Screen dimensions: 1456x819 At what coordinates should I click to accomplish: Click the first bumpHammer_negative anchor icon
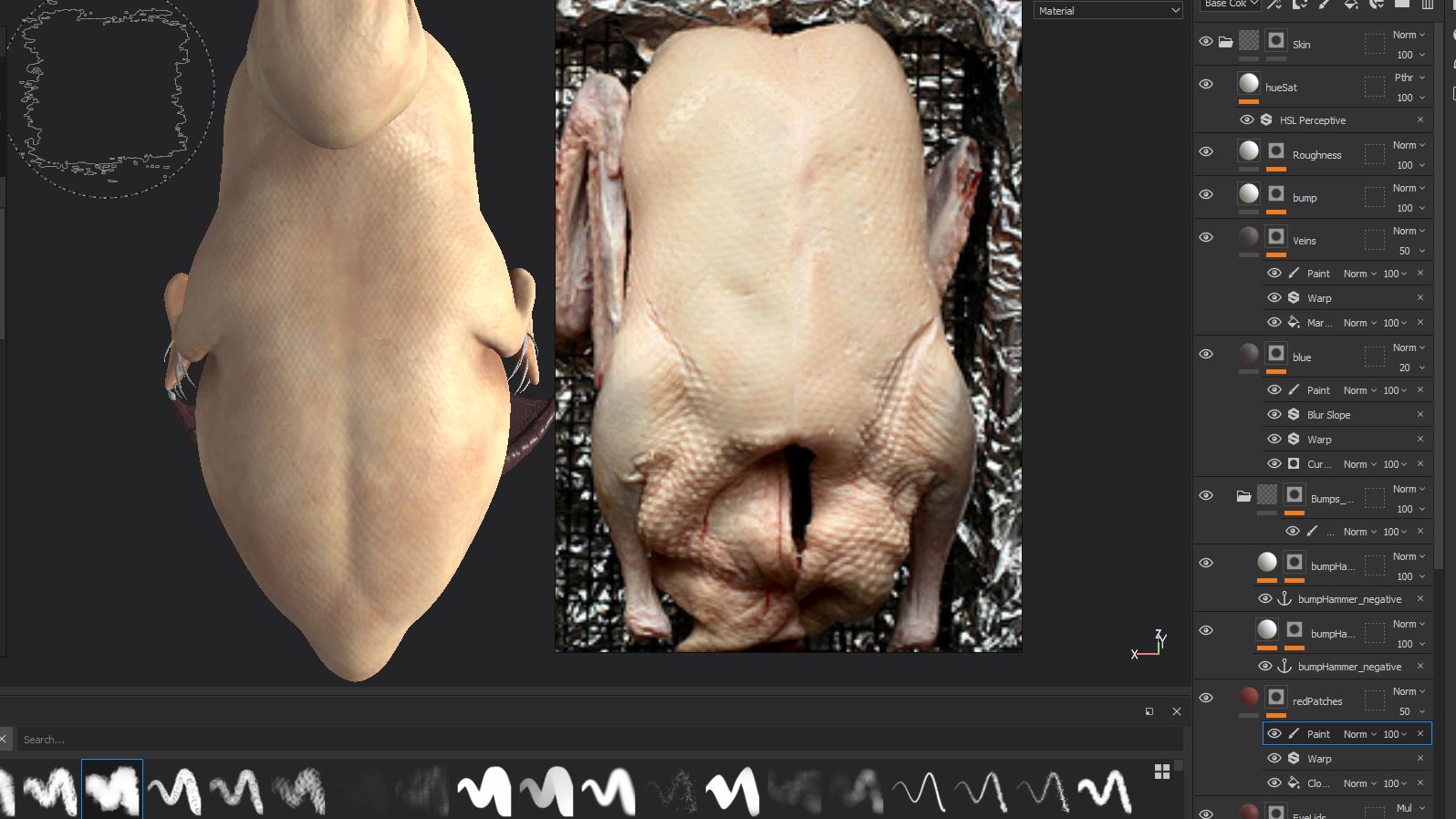pos(1284,598)
